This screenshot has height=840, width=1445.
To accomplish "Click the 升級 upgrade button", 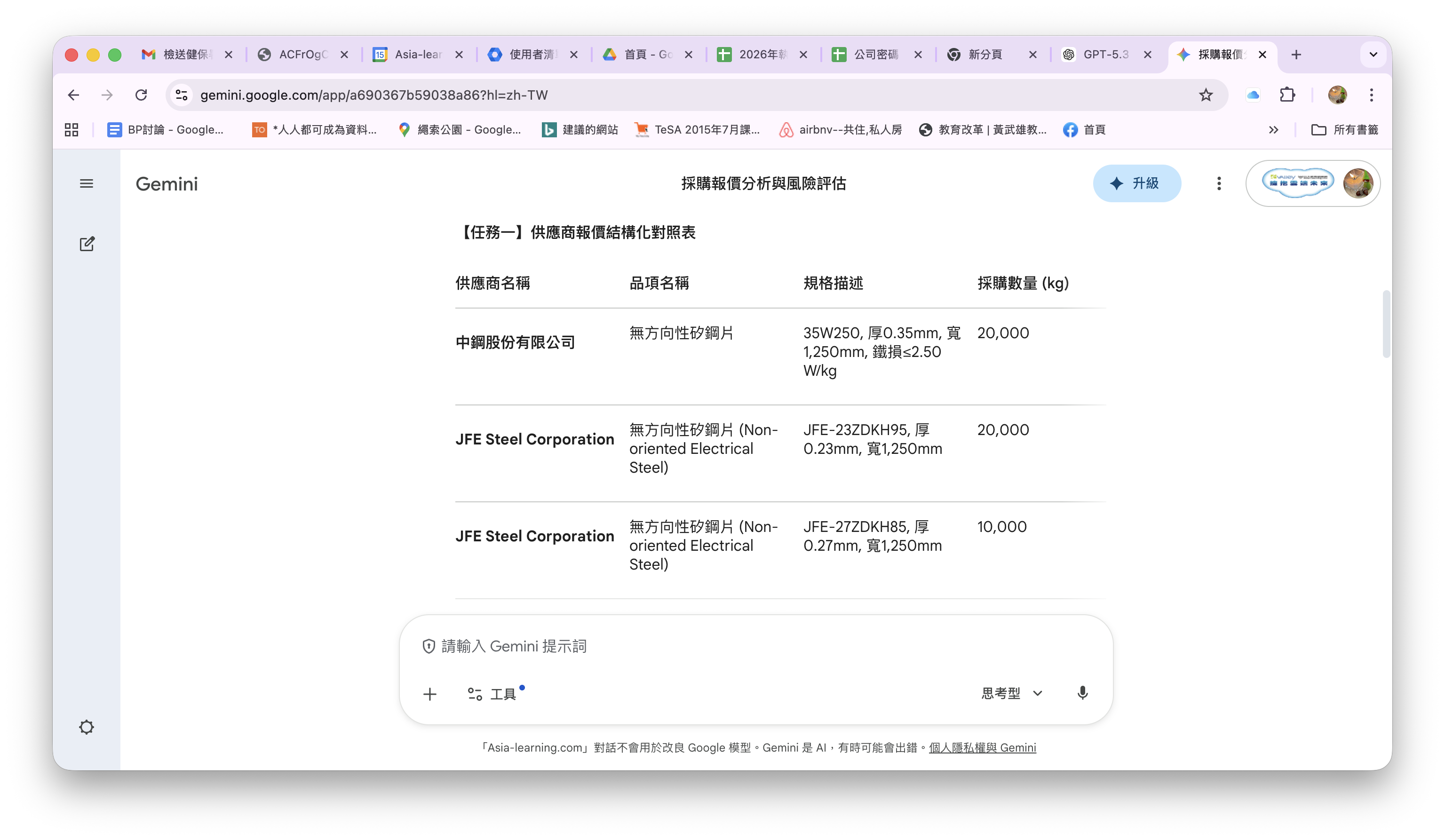I will click(x=1136, y=183).
